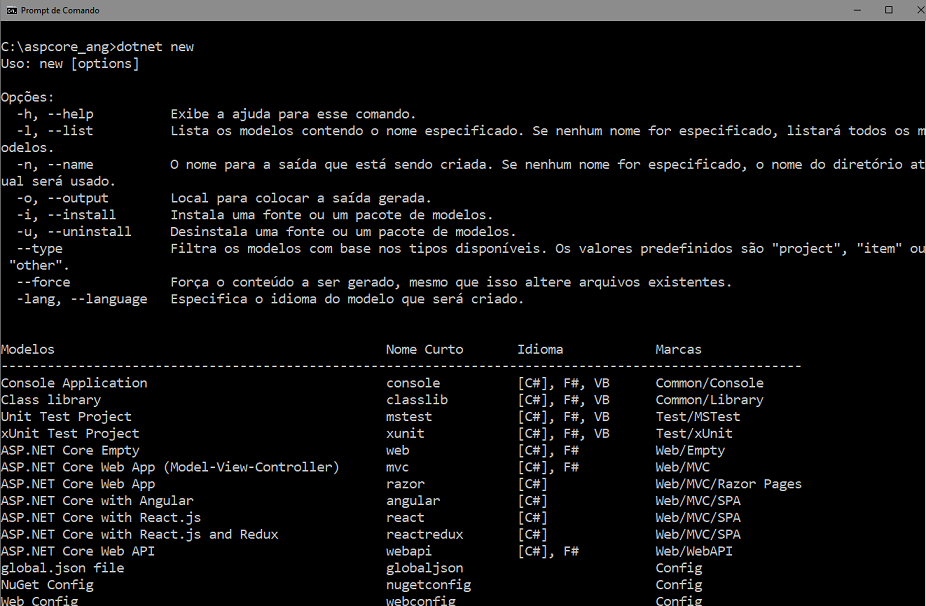926x606 pixels.
Task: Select the '-u, --uninstall' option text
Action: [x=74, y=232]
